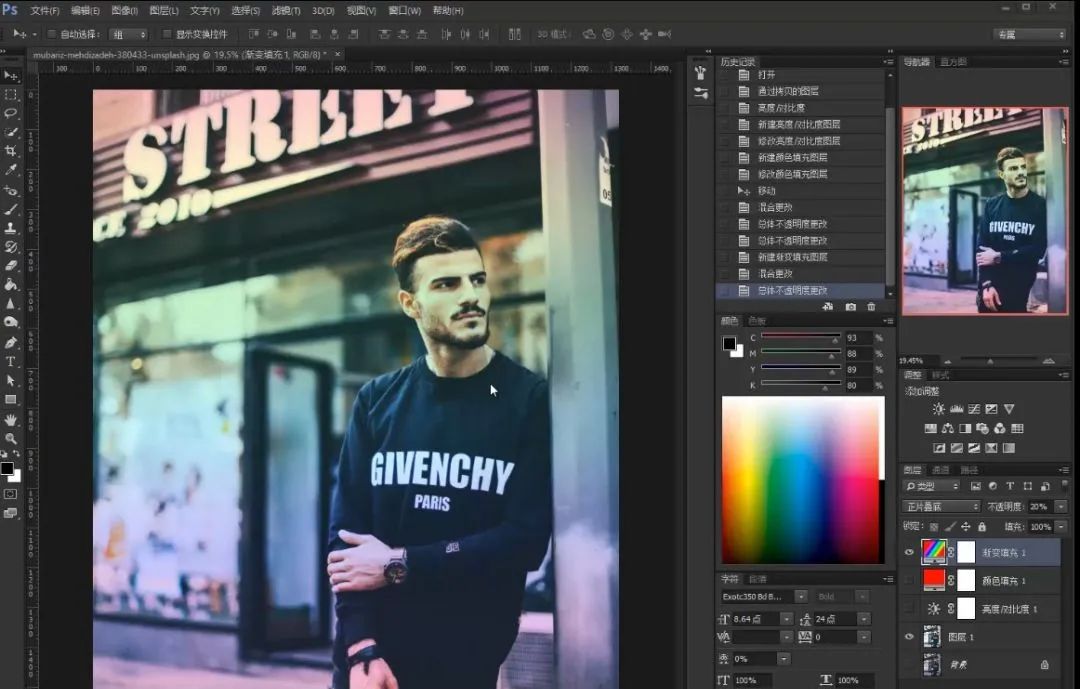Screen dimensions: 1080x689
Task: Open the 图像(I) menu
Action: pyautogui.click(x=125, y=11)
